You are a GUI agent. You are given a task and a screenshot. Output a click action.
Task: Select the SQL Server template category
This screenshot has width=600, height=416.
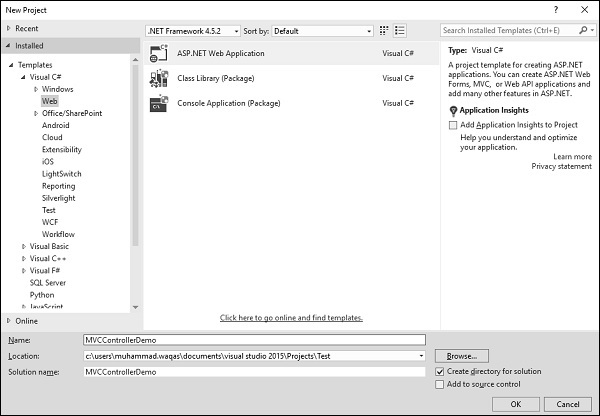click(48, 283)
